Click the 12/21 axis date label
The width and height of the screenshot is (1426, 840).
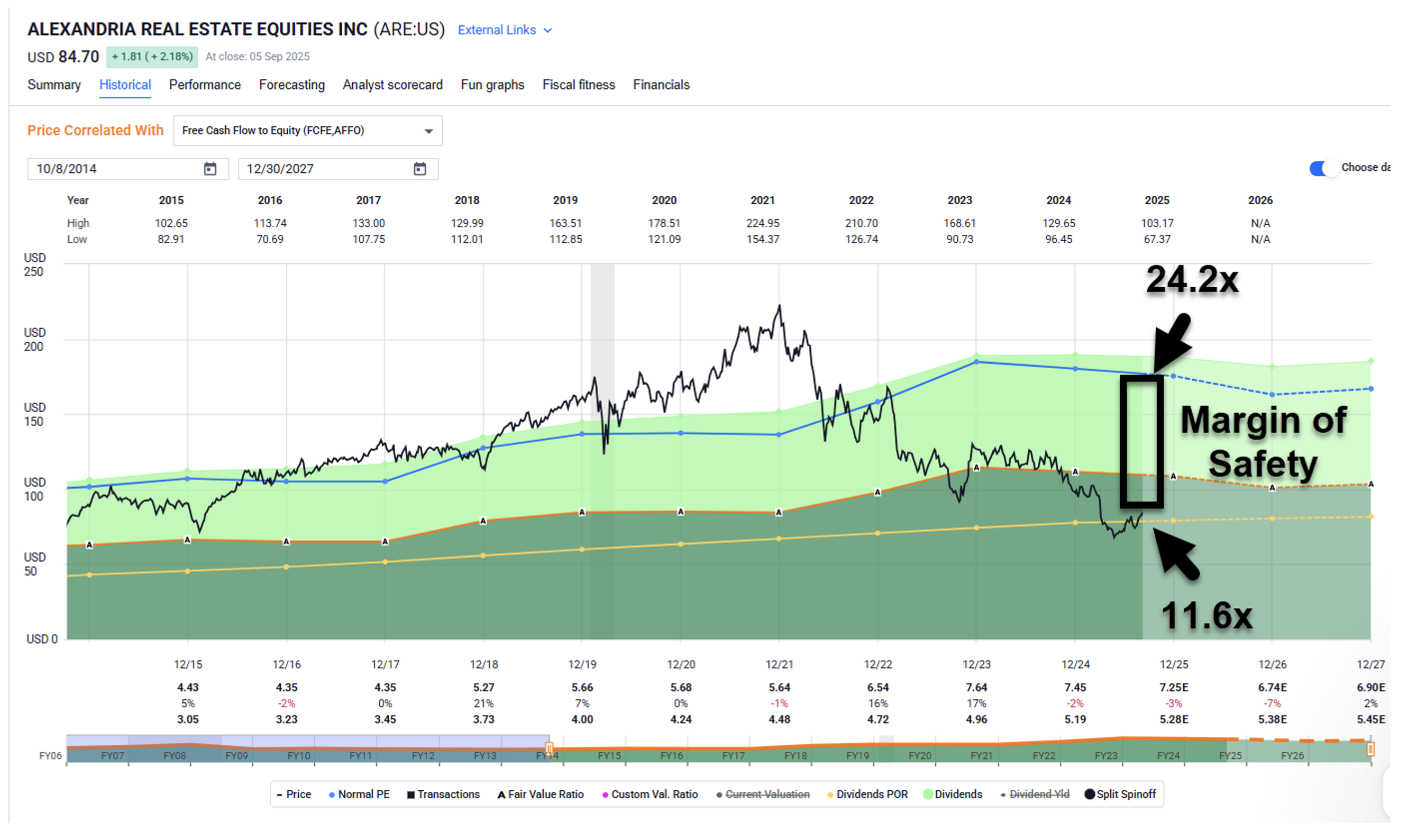(x=779, y=664)
